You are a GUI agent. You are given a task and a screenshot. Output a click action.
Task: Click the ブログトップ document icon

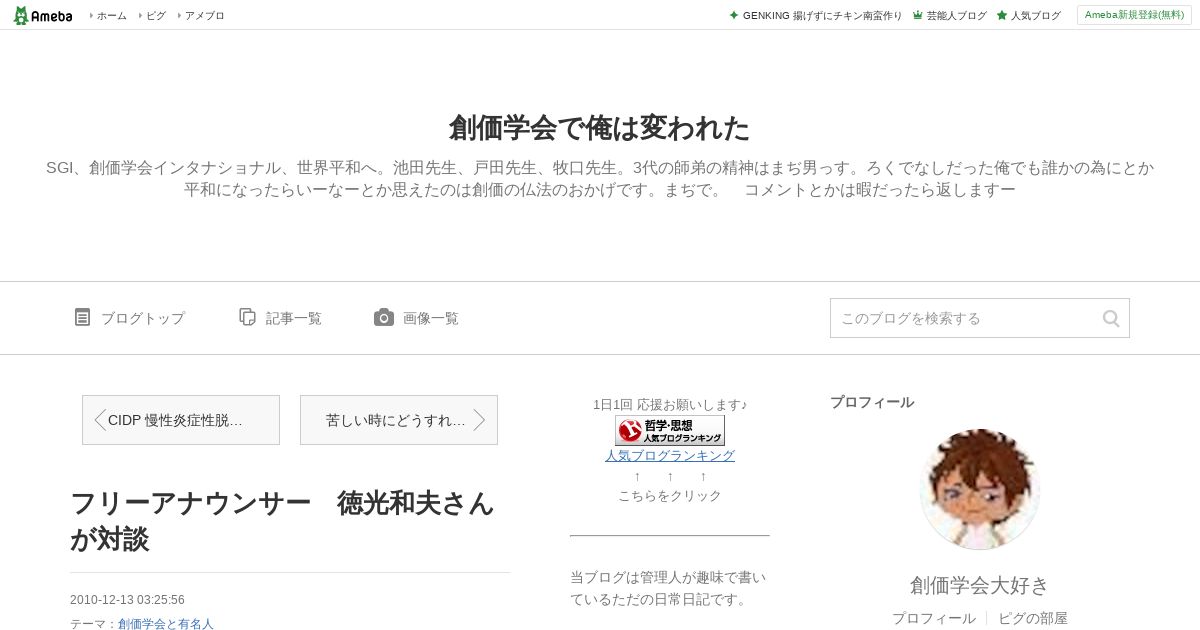pyautogui.click(x=82, y=317)
